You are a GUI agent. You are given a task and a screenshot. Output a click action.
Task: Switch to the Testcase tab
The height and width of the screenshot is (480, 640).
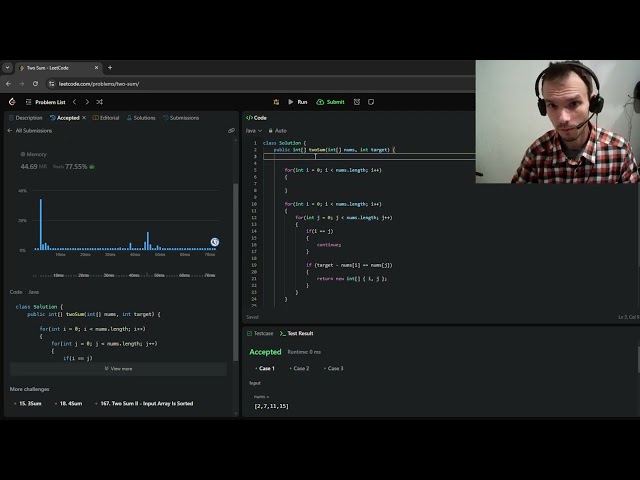coord(260,333)
